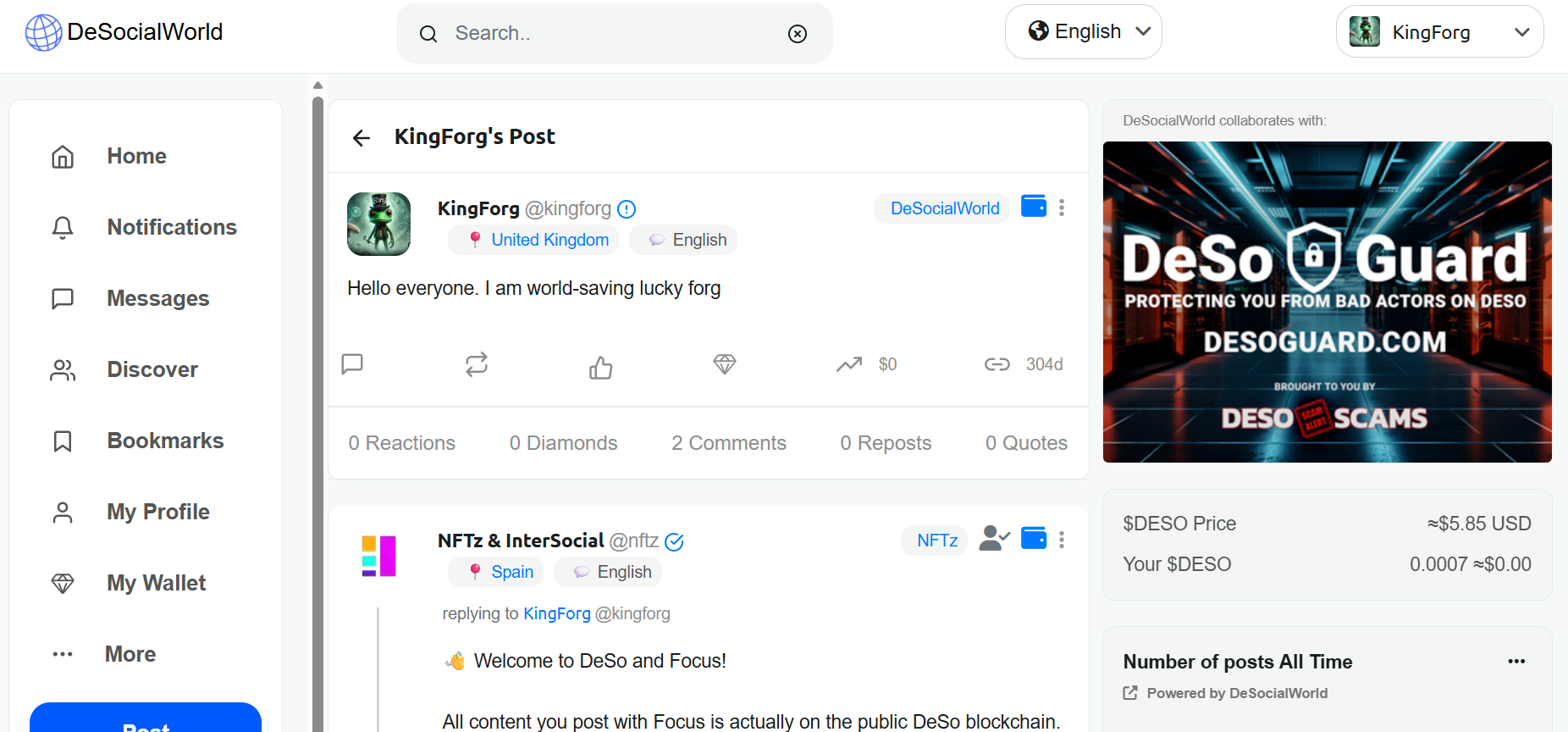The height and width of the screenshot is (732, 1568).
Task: Go back using the arrow beside KingForg's Post
Action: [x=362, y=137]
